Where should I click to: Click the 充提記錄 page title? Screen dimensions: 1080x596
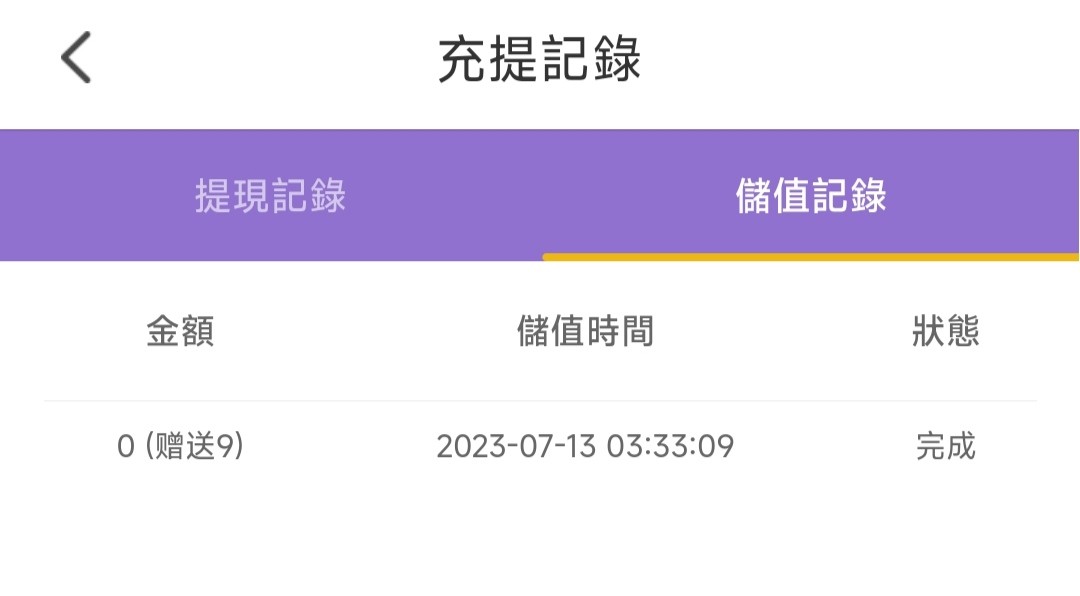tap(540, 60)
